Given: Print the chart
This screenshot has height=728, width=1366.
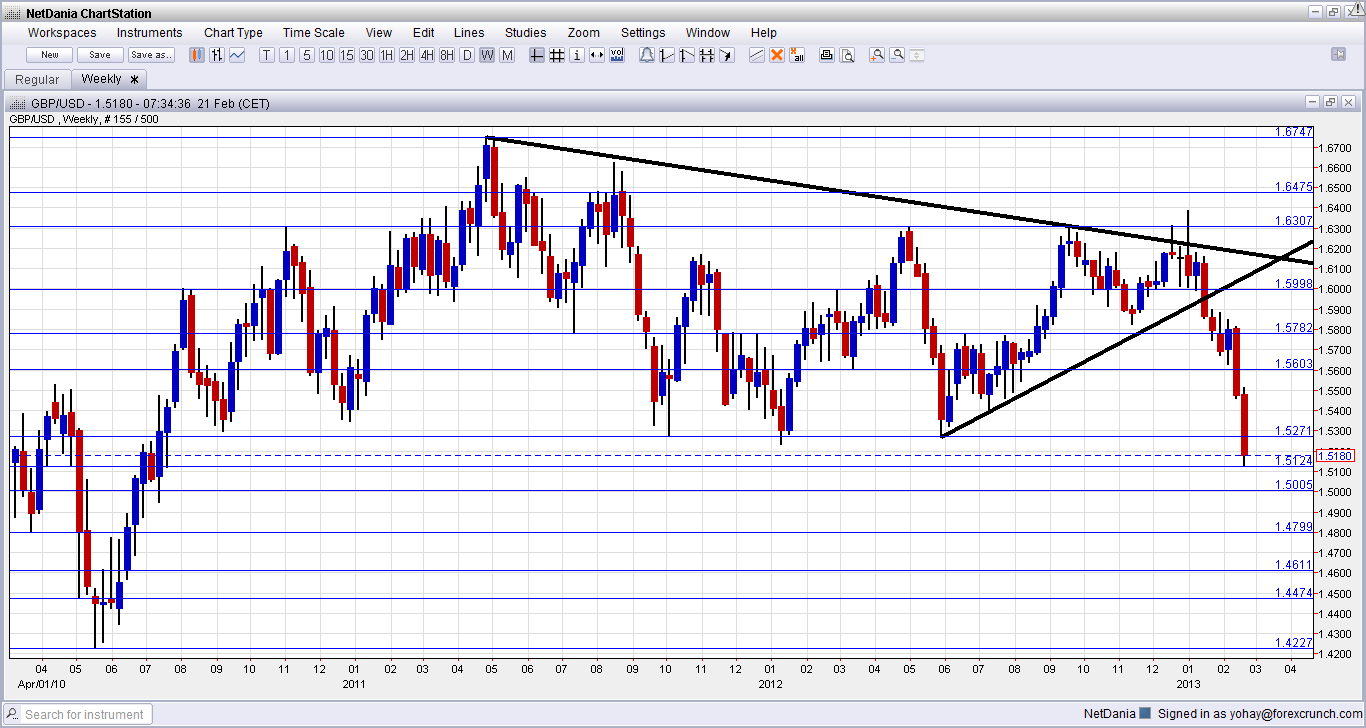Looking at the screenshot, I should pos(827,55).
